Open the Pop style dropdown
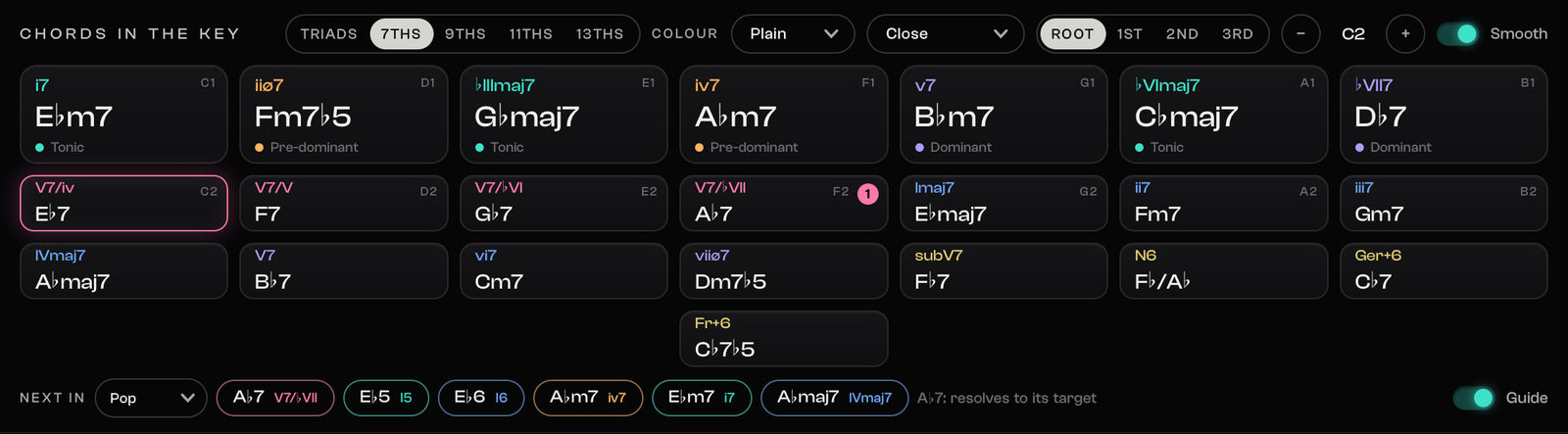 point(151,398)
